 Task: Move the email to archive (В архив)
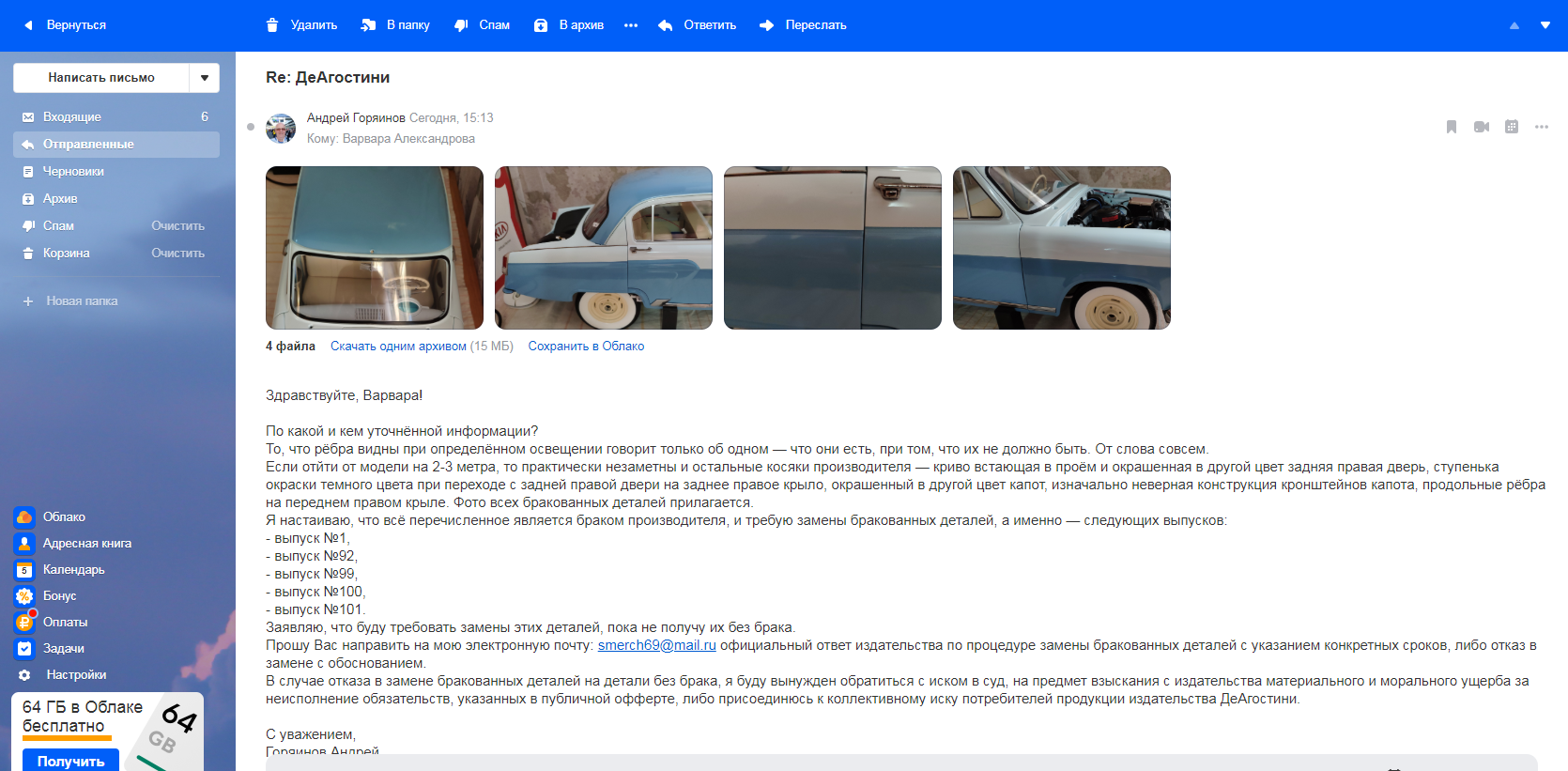pyautogui.click(x=569, y=25)
